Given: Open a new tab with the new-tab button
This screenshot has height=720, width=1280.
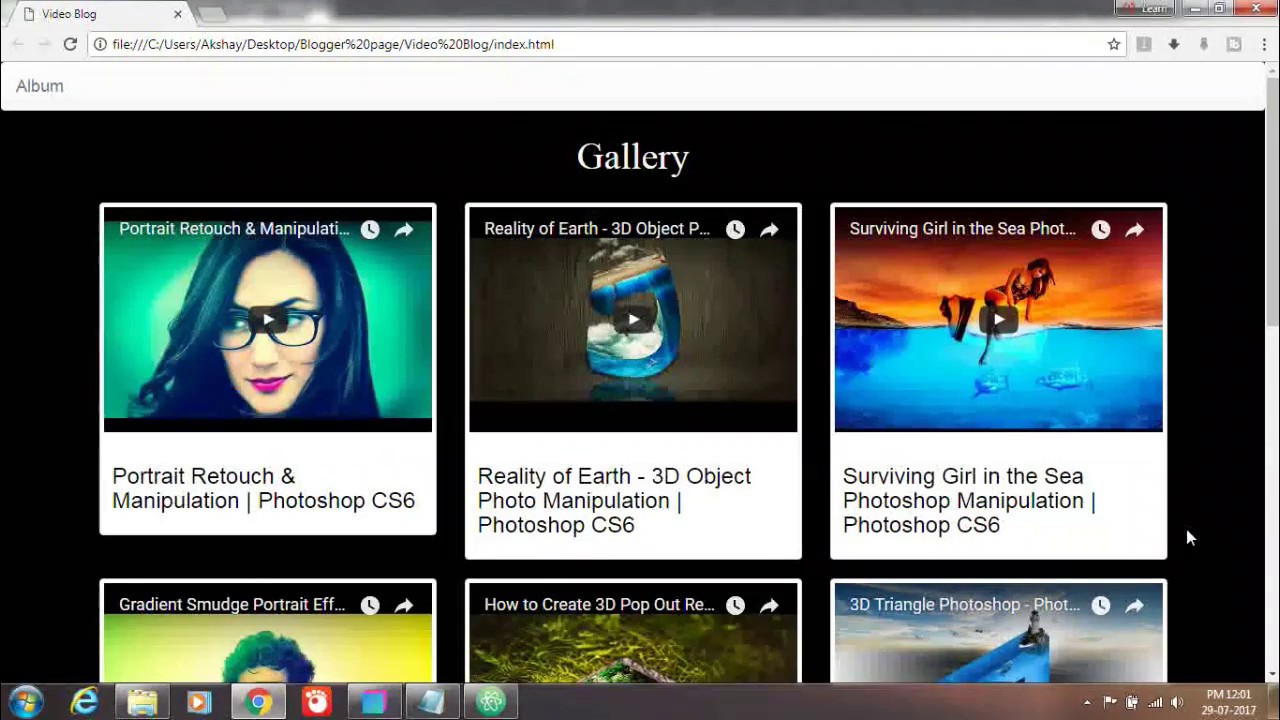Looking at the screenshot, I should coord(212,14).
